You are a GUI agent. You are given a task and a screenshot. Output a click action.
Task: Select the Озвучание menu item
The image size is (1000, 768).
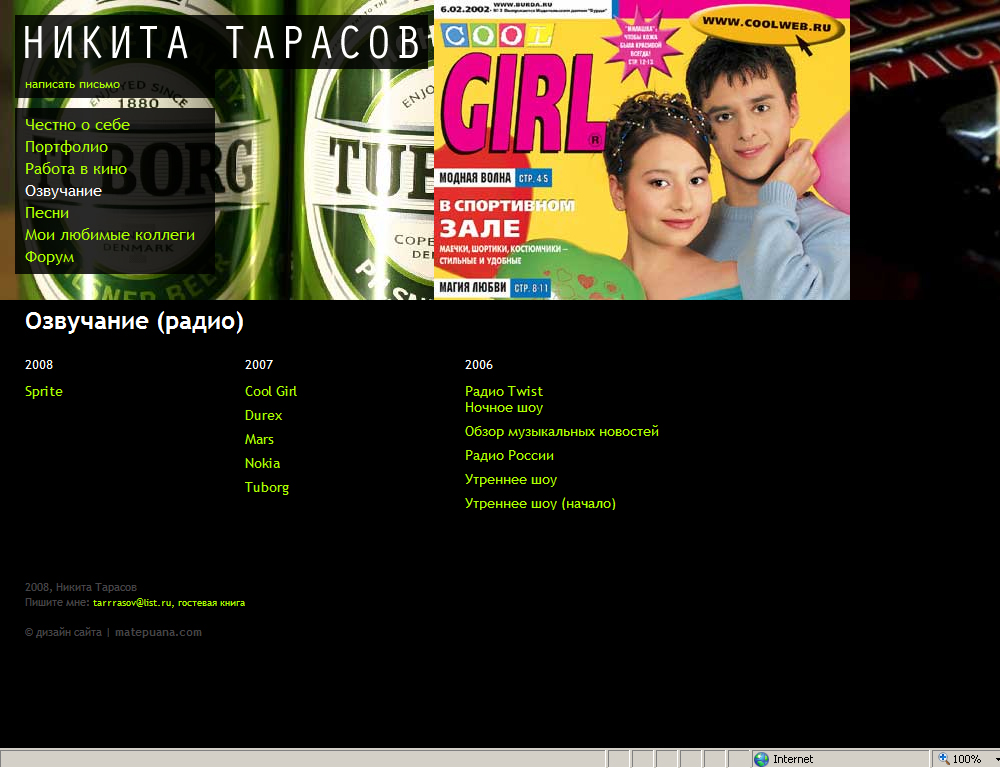tap(63, 191)
